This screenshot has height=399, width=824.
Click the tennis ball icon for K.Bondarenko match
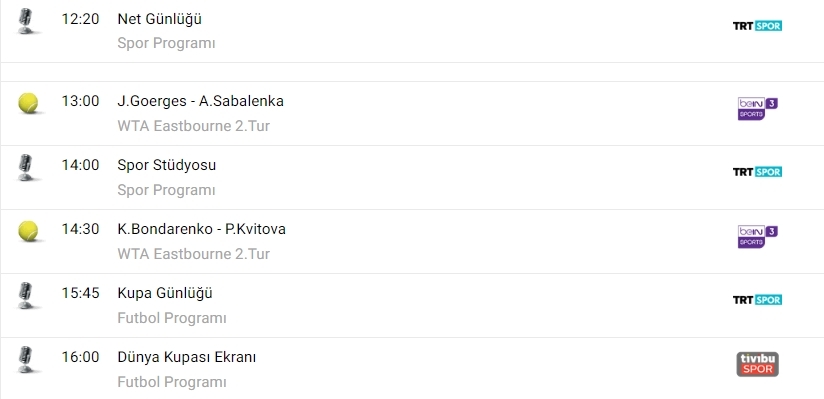28,231
